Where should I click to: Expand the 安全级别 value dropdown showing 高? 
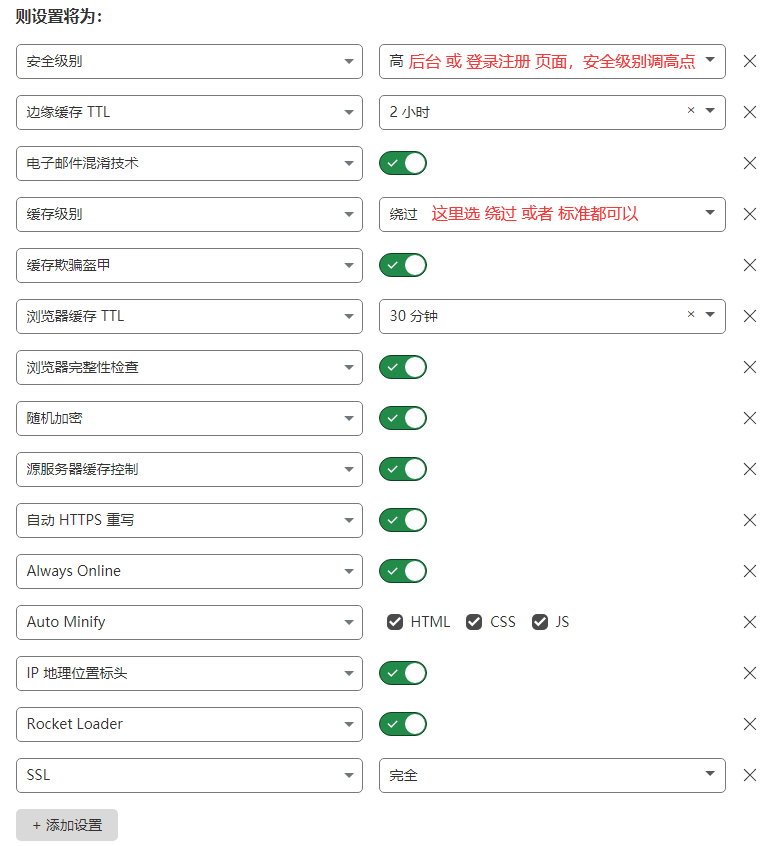click(552, 62)
